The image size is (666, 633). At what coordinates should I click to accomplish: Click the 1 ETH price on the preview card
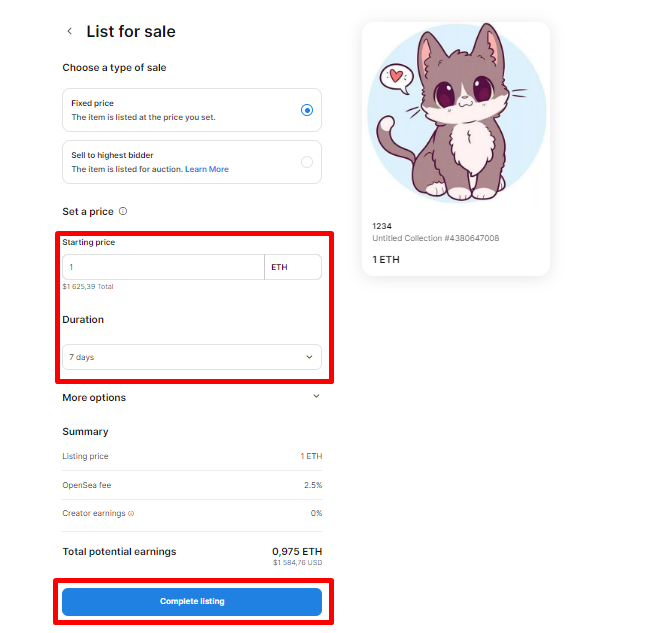click(x=386, y=260)
